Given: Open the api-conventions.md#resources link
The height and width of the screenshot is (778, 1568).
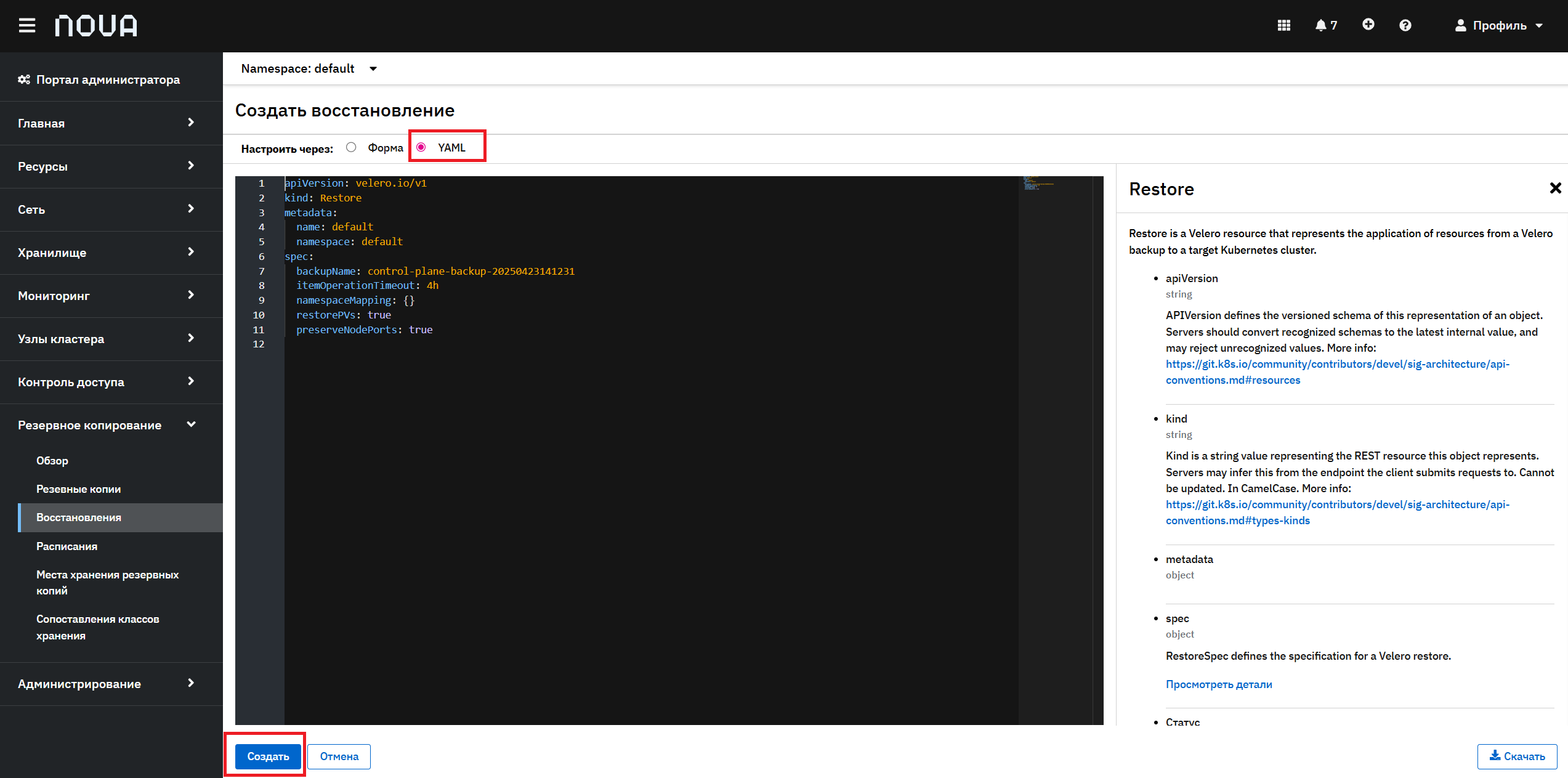Looking at the screenshot, I should [1338, 372].
